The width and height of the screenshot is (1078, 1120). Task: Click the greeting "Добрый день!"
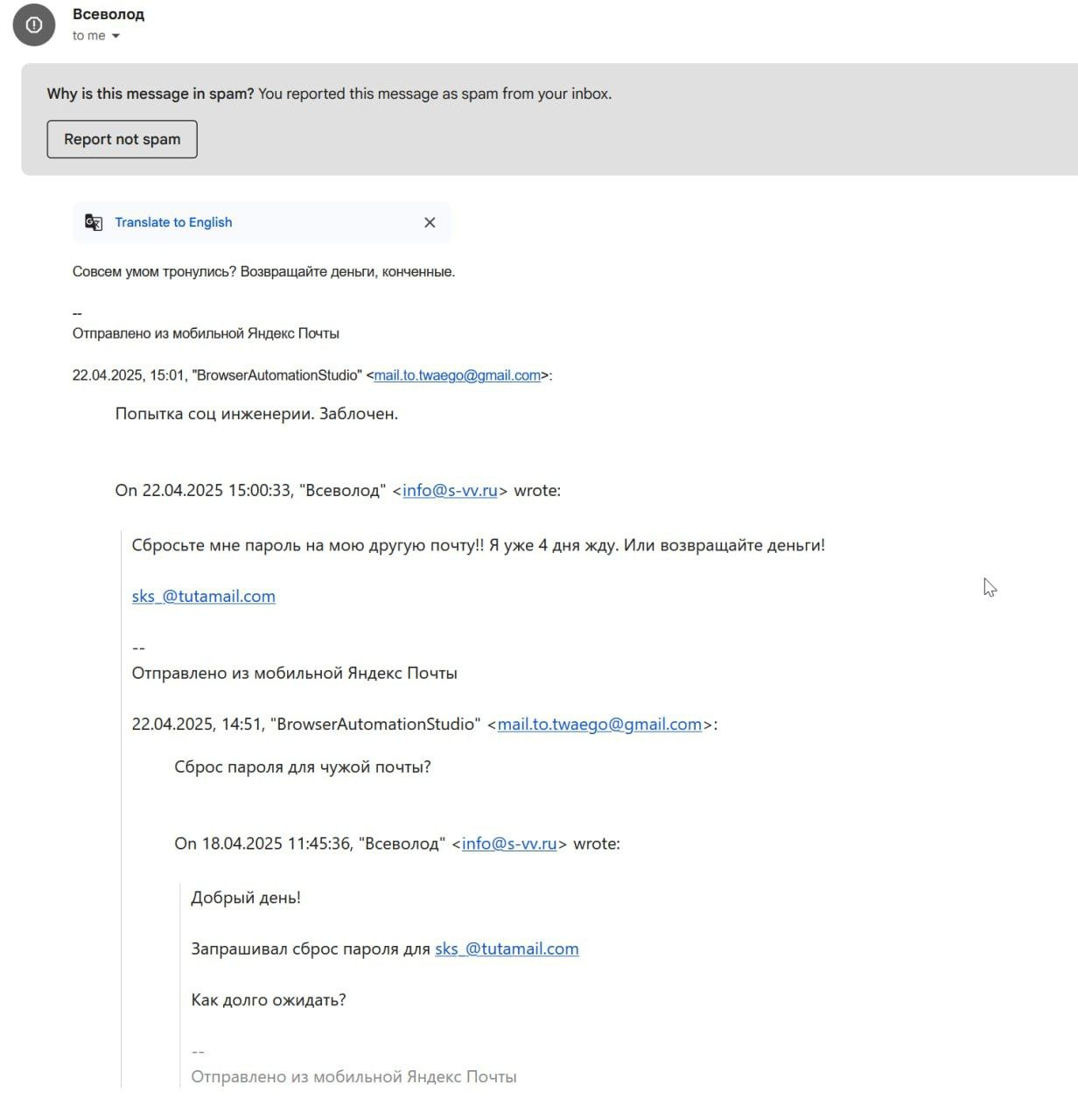(x=246, y=897)
